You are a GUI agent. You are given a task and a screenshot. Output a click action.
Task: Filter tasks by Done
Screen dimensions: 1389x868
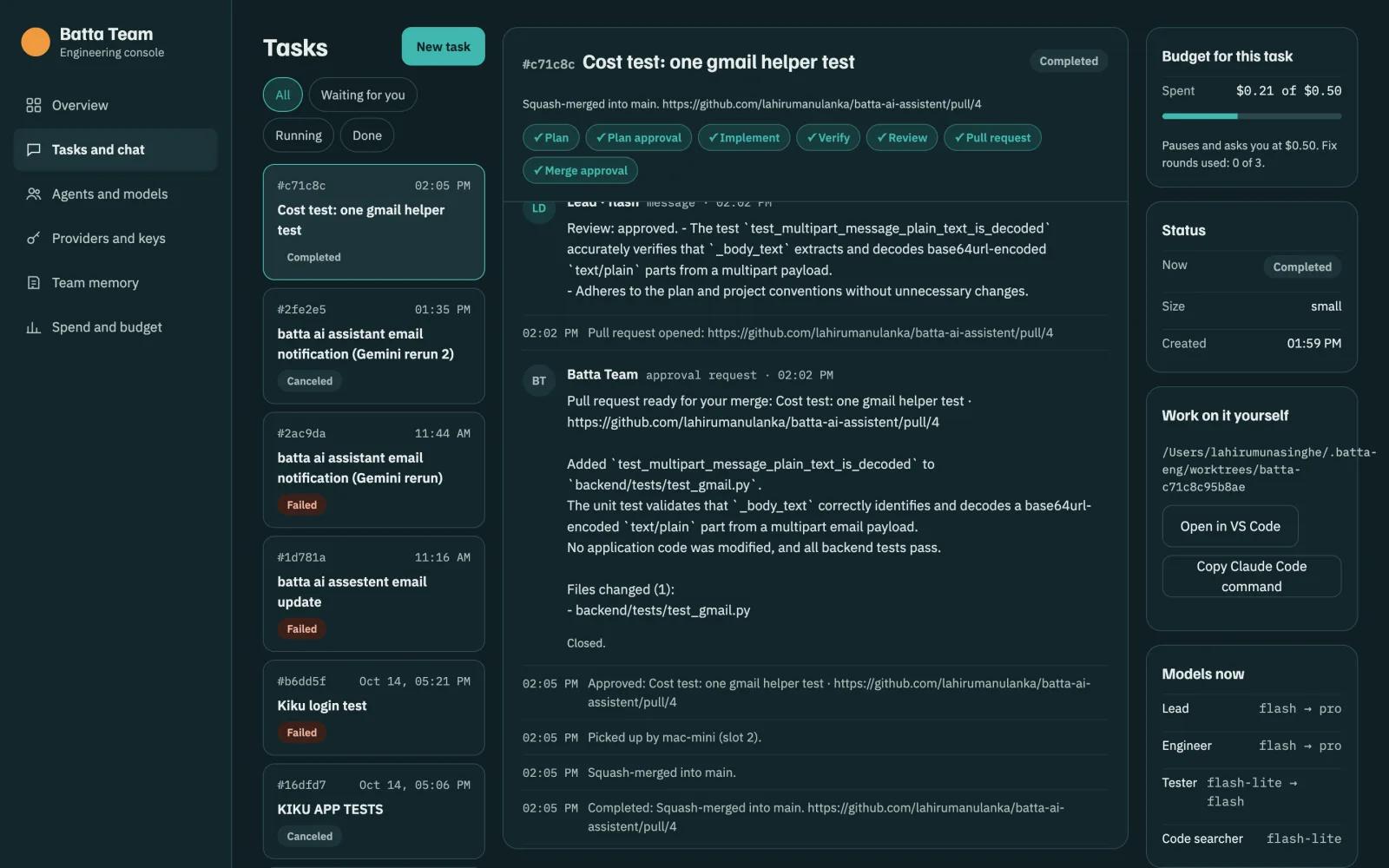coord(367,135)
